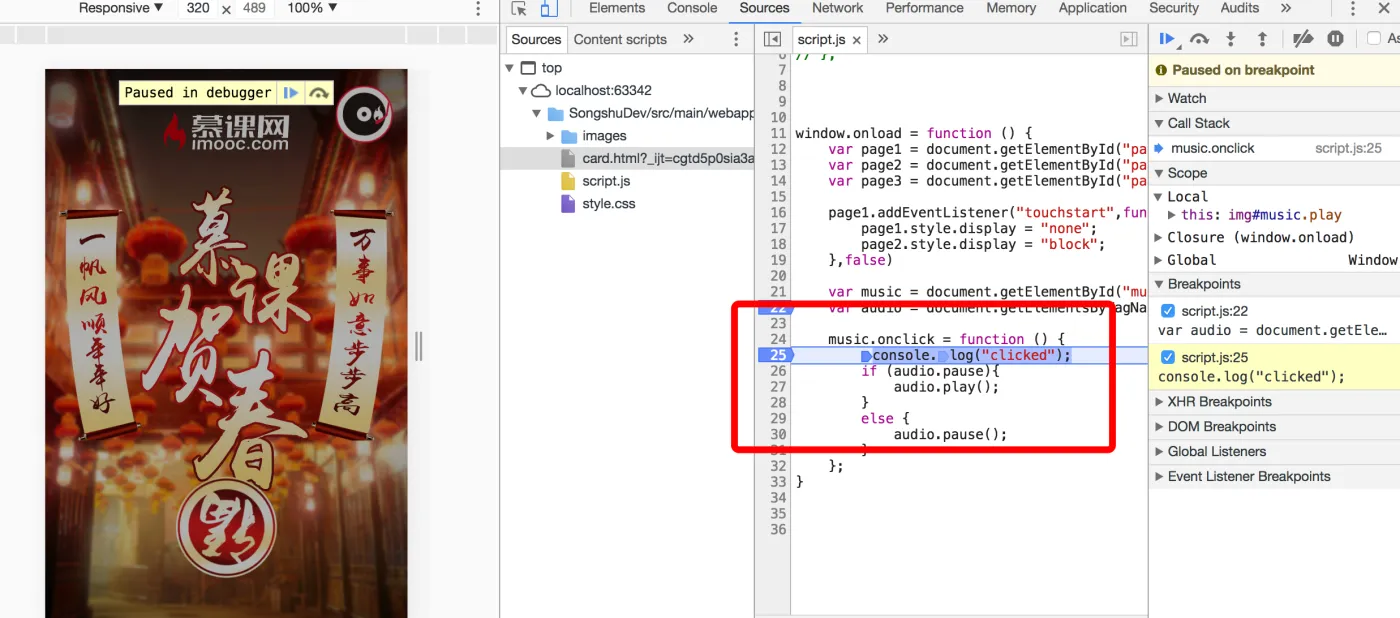Close the script.js editor tab
This screenshot has height=618, width=1400.
[857, 40]
